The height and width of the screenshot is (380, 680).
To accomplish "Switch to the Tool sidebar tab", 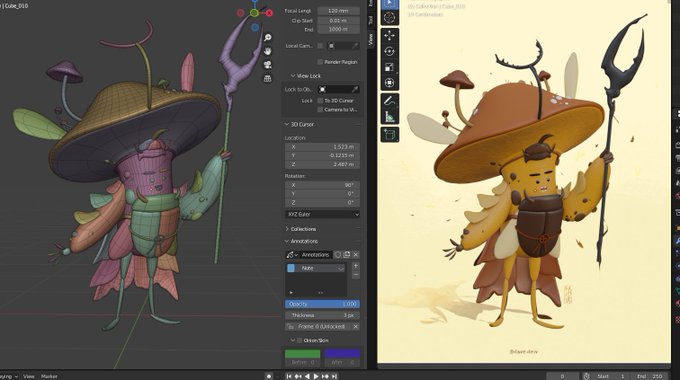I will click(x=371, y=20).
